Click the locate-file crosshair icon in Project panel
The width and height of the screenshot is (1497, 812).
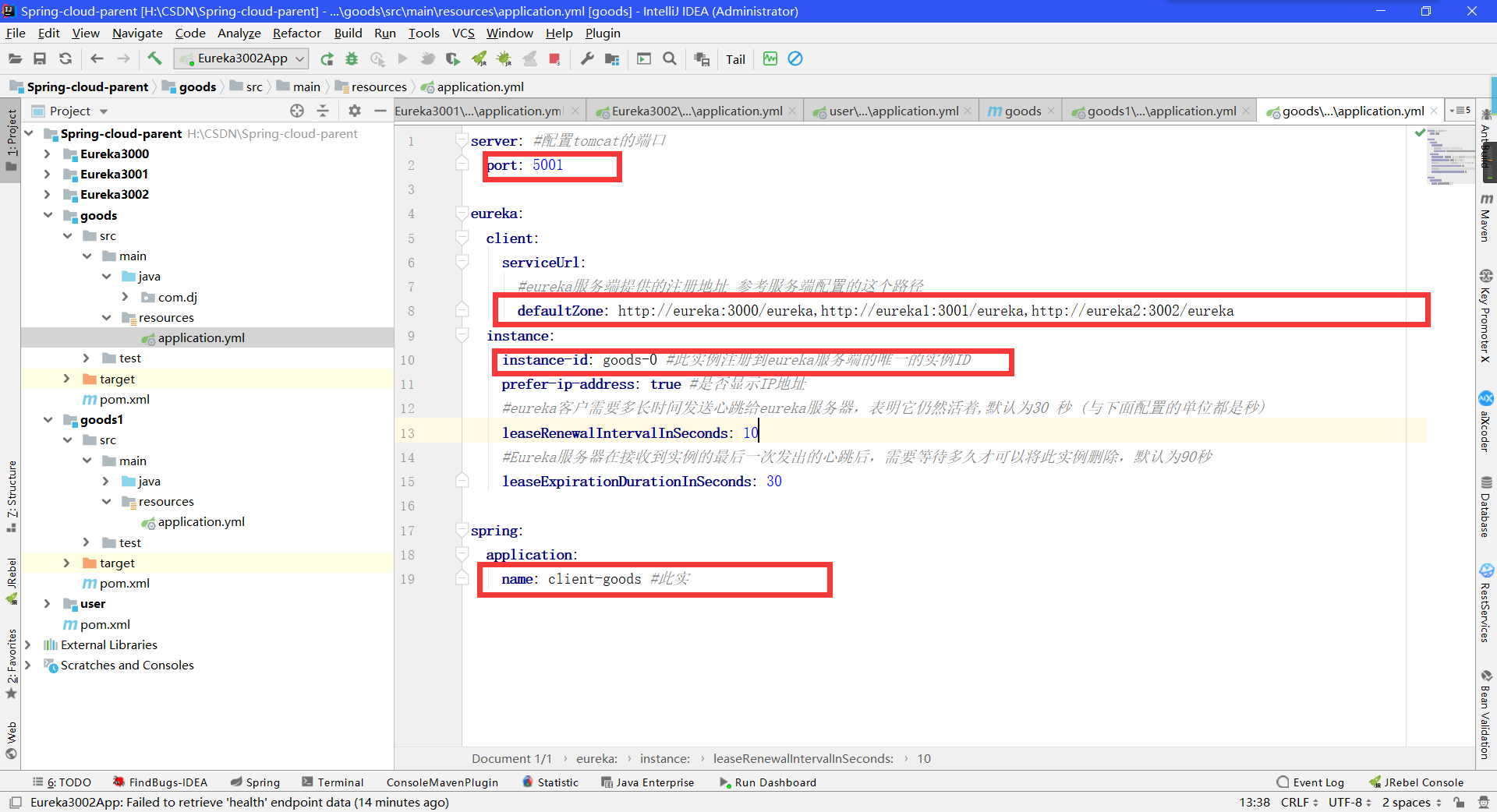click(x=297, y=111)
